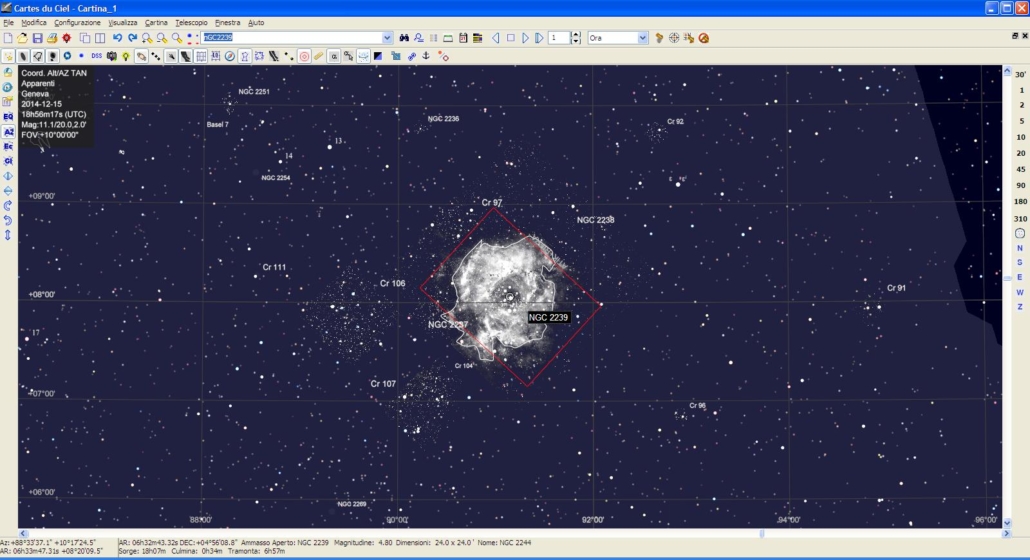Set field of view to 10 degrees
This screenshot has width=1030, height=560.
1020,137
